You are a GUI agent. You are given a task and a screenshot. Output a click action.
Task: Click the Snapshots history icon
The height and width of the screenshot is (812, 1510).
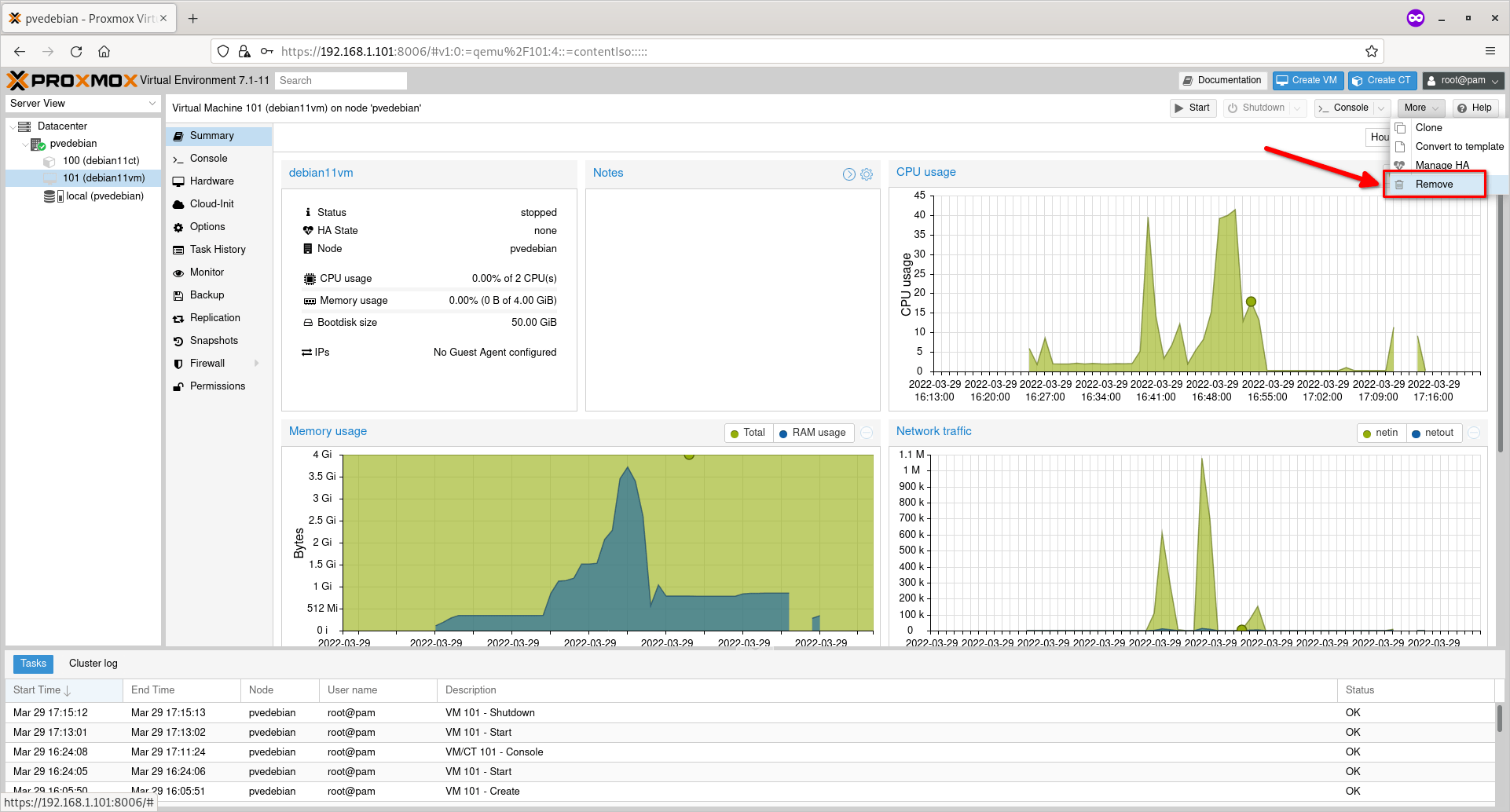coord(178,341)
